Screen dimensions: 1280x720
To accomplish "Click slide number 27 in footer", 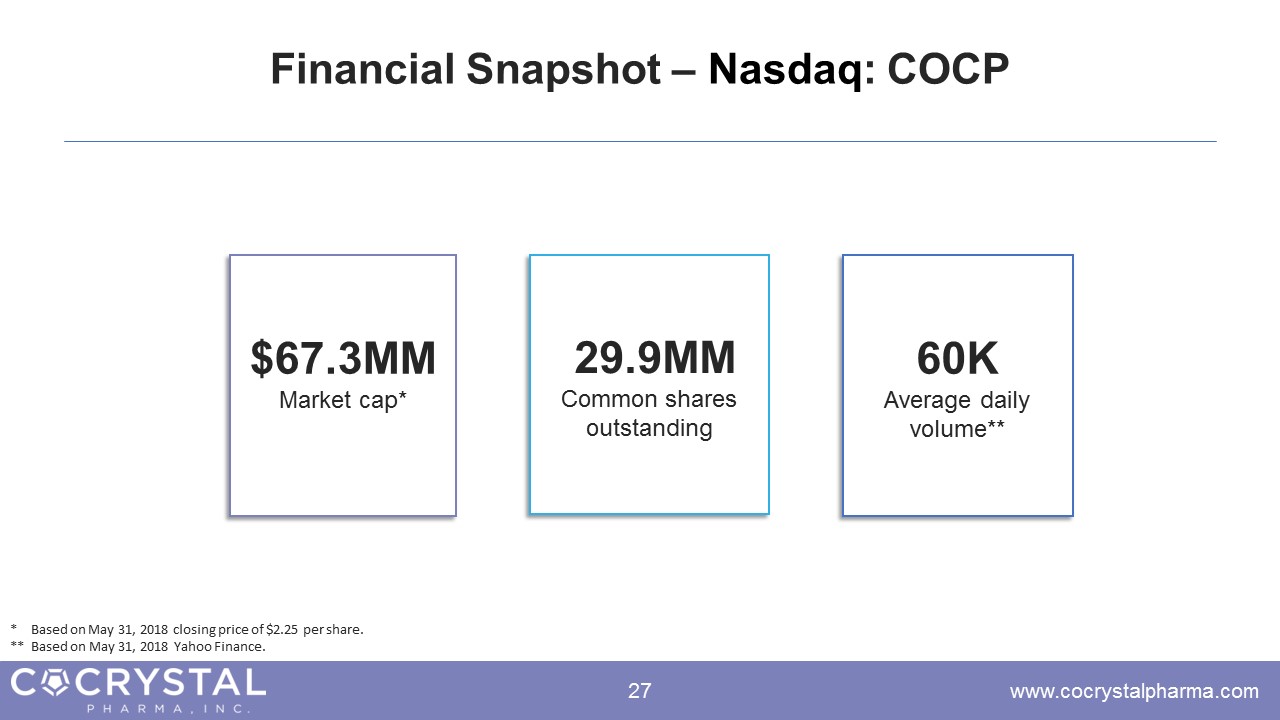I will coord(639,691).
